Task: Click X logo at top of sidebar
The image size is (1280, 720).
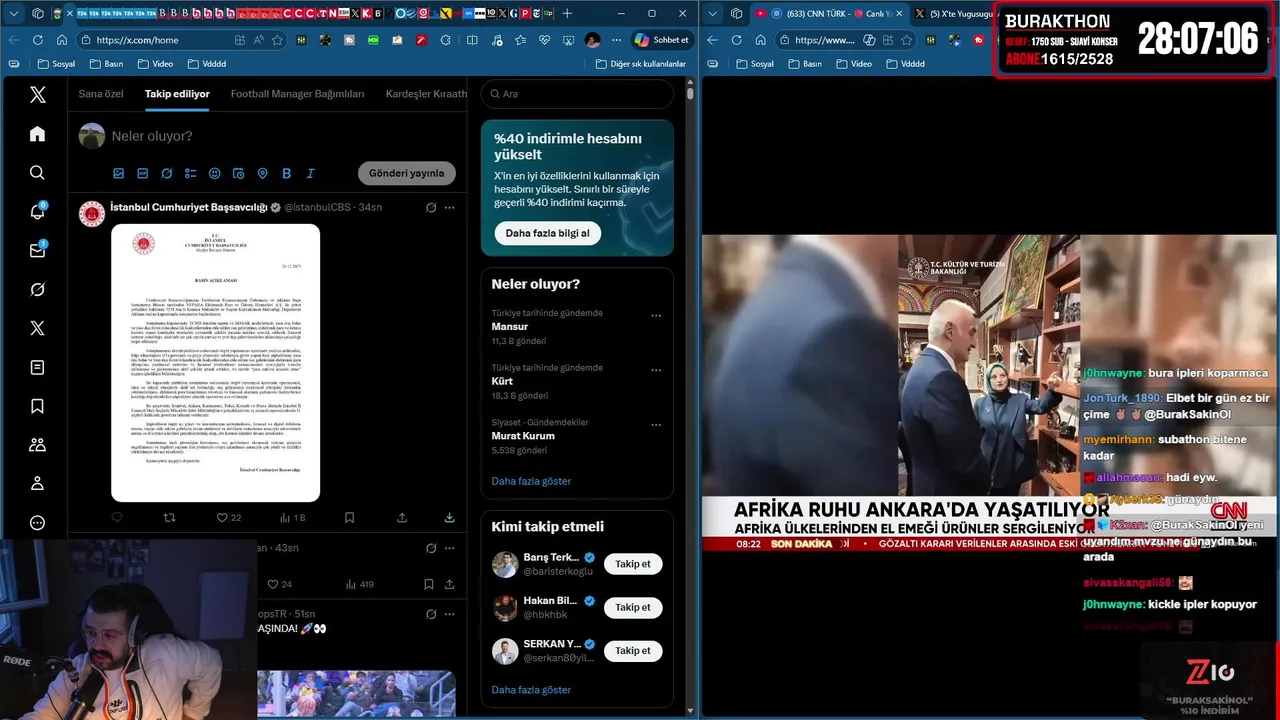Action: [37, 95]
